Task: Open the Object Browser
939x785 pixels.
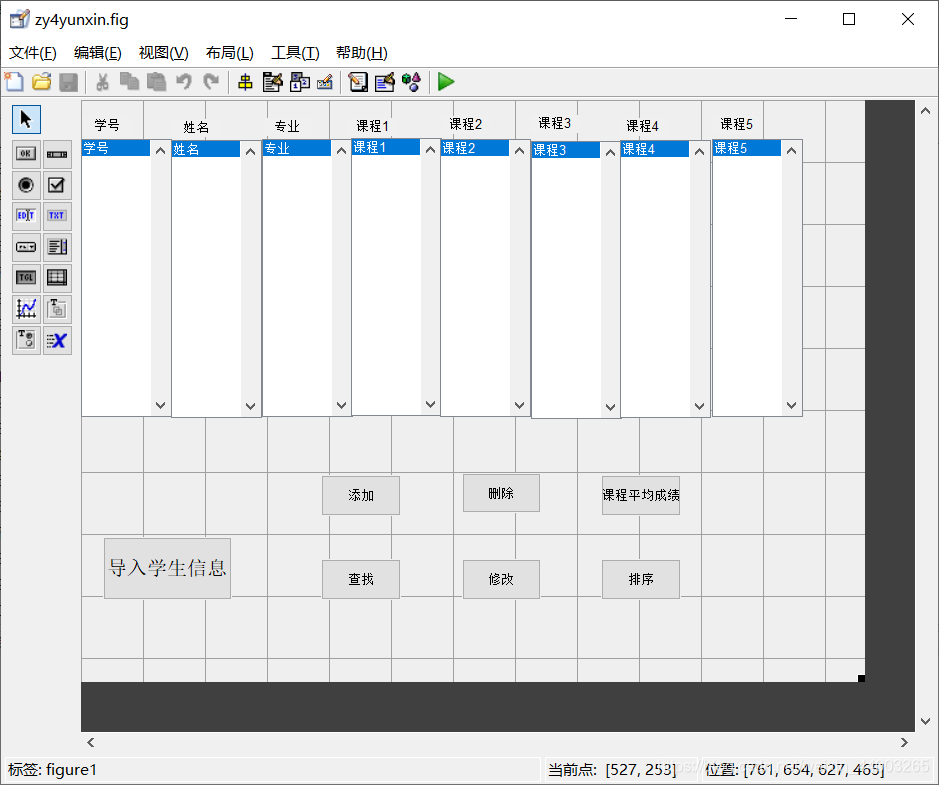Action: (411, 81)
